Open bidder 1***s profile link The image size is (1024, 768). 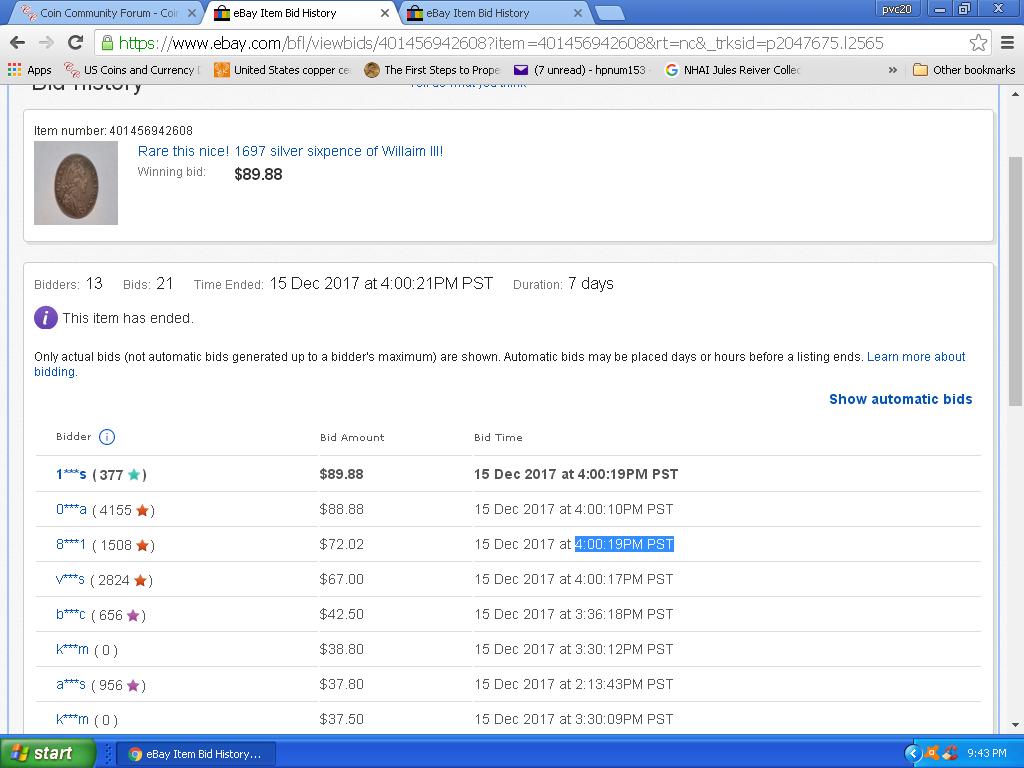71,474
